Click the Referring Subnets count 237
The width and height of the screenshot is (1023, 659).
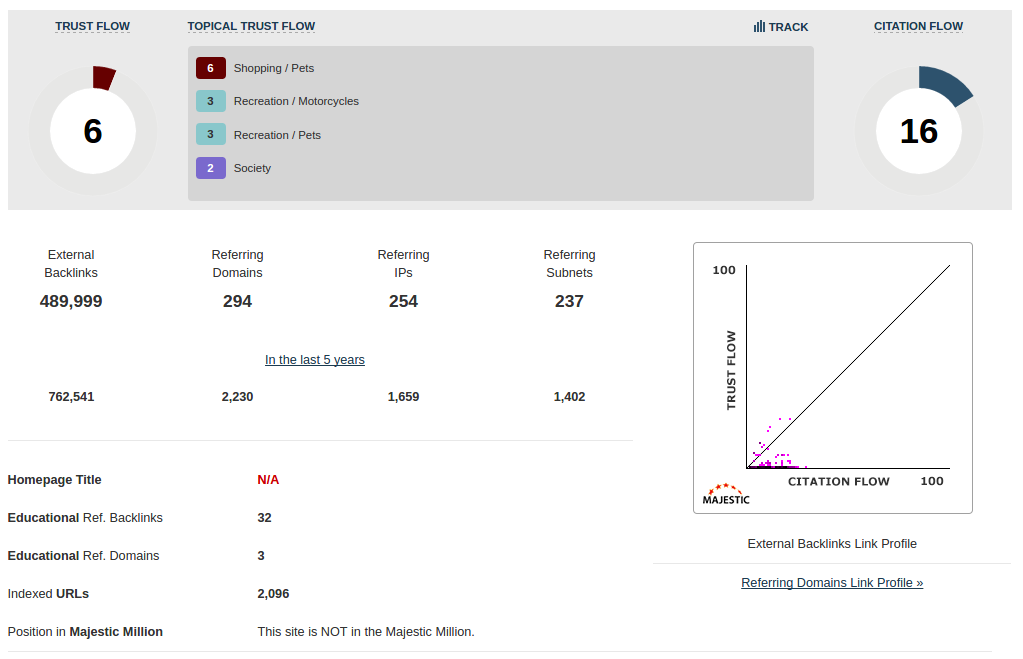(569, 301)
